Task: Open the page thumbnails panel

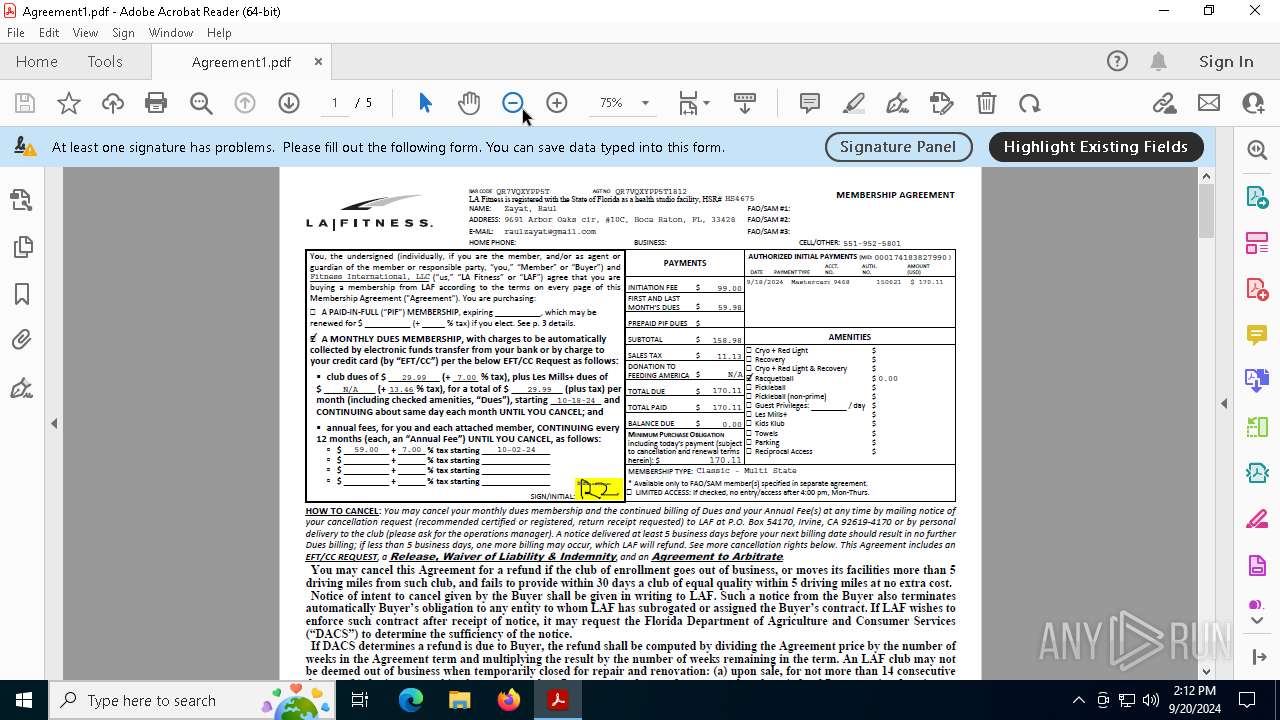Action: point(22,247)
